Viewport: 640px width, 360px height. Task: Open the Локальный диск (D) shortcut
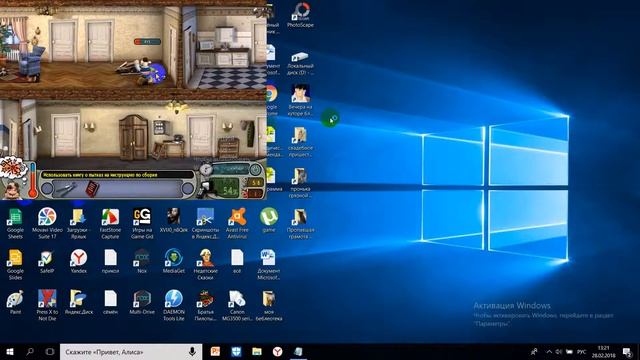[x=300, y=63]
